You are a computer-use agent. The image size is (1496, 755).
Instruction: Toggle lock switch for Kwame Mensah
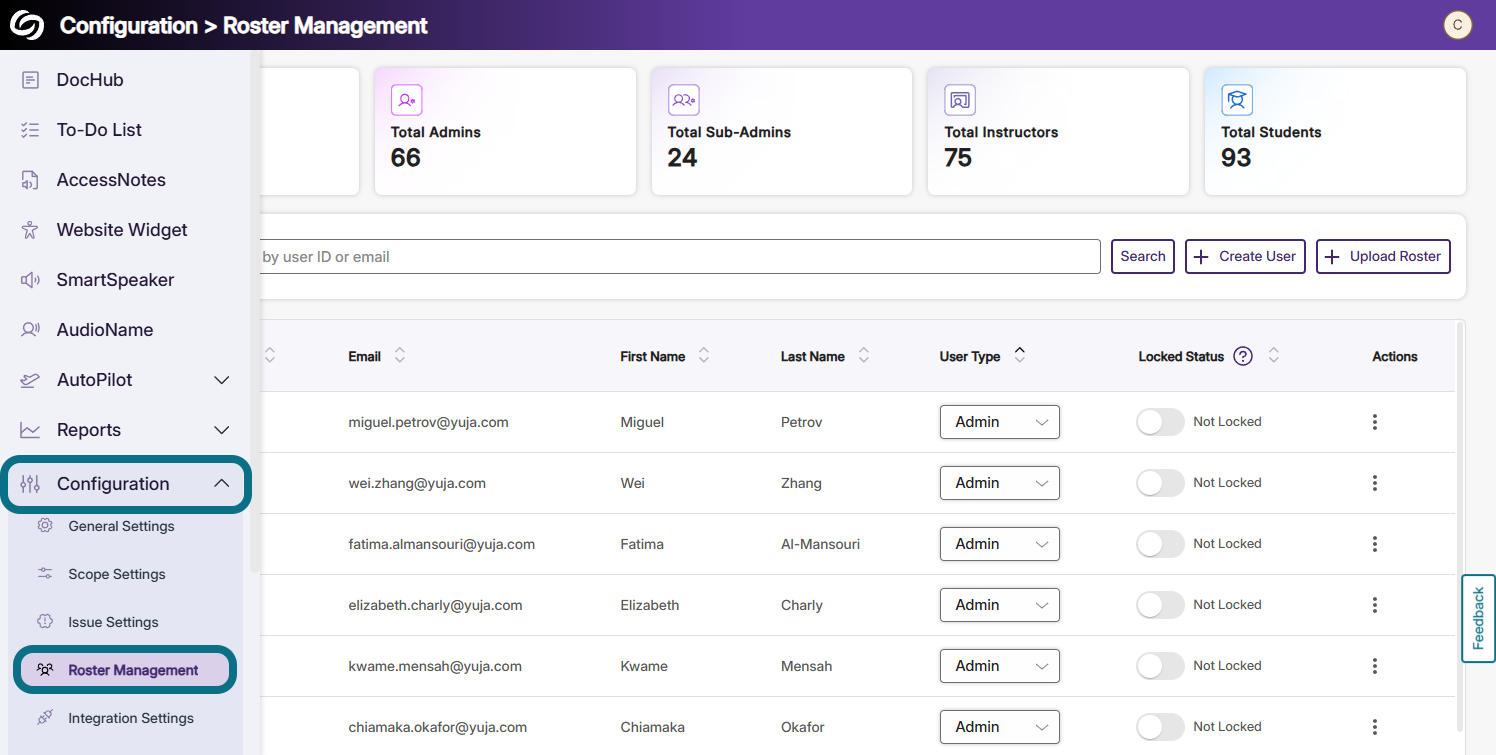pyautogui.click(x=1160, y=666)
